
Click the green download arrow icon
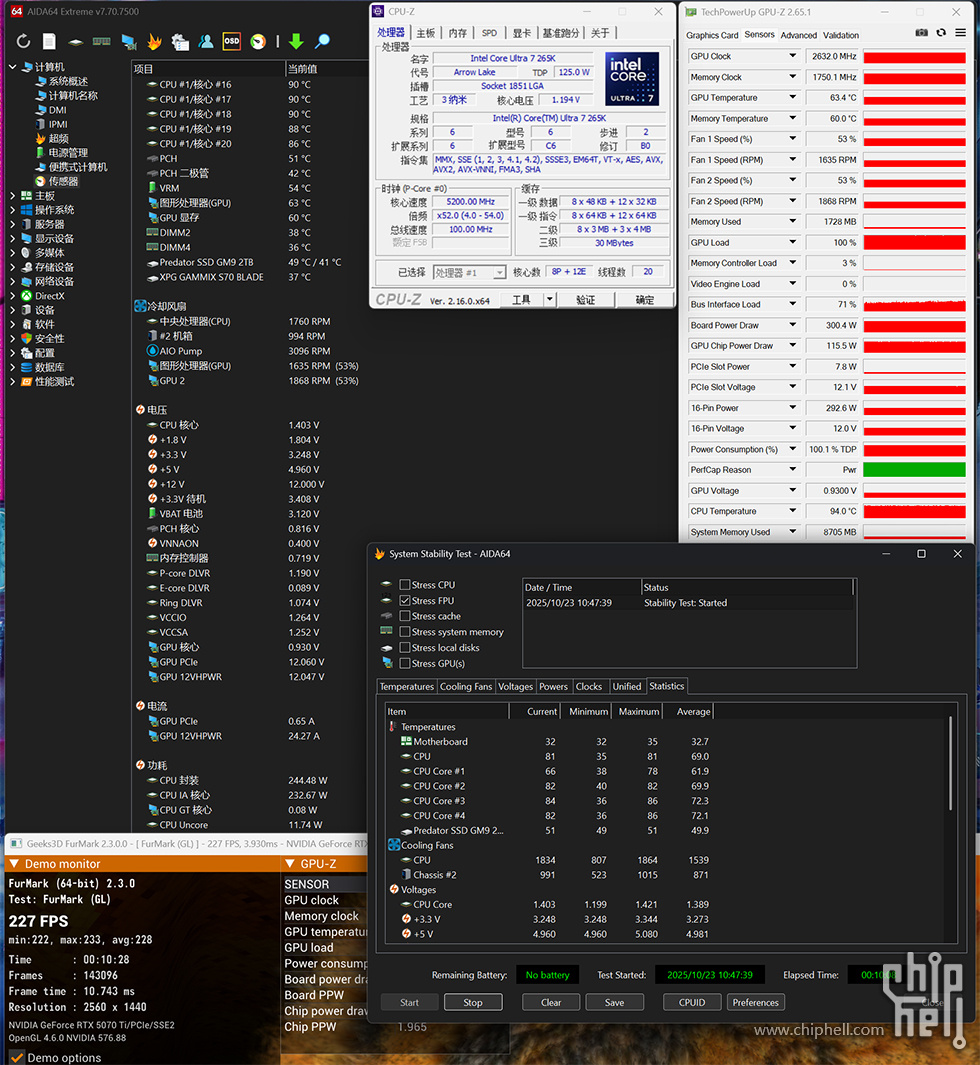(x=296, y=42)
